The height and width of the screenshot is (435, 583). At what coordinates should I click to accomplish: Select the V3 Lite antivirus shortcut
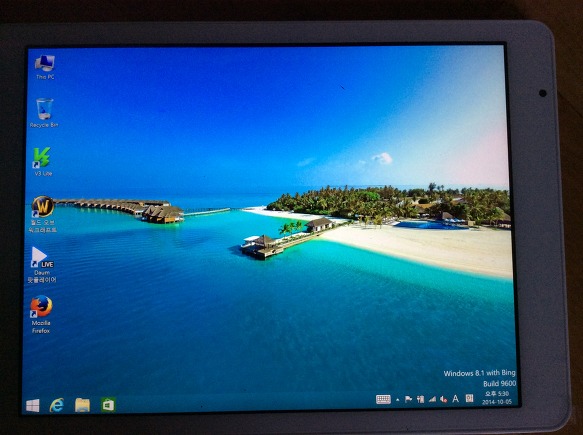click(x=43, y=162)
